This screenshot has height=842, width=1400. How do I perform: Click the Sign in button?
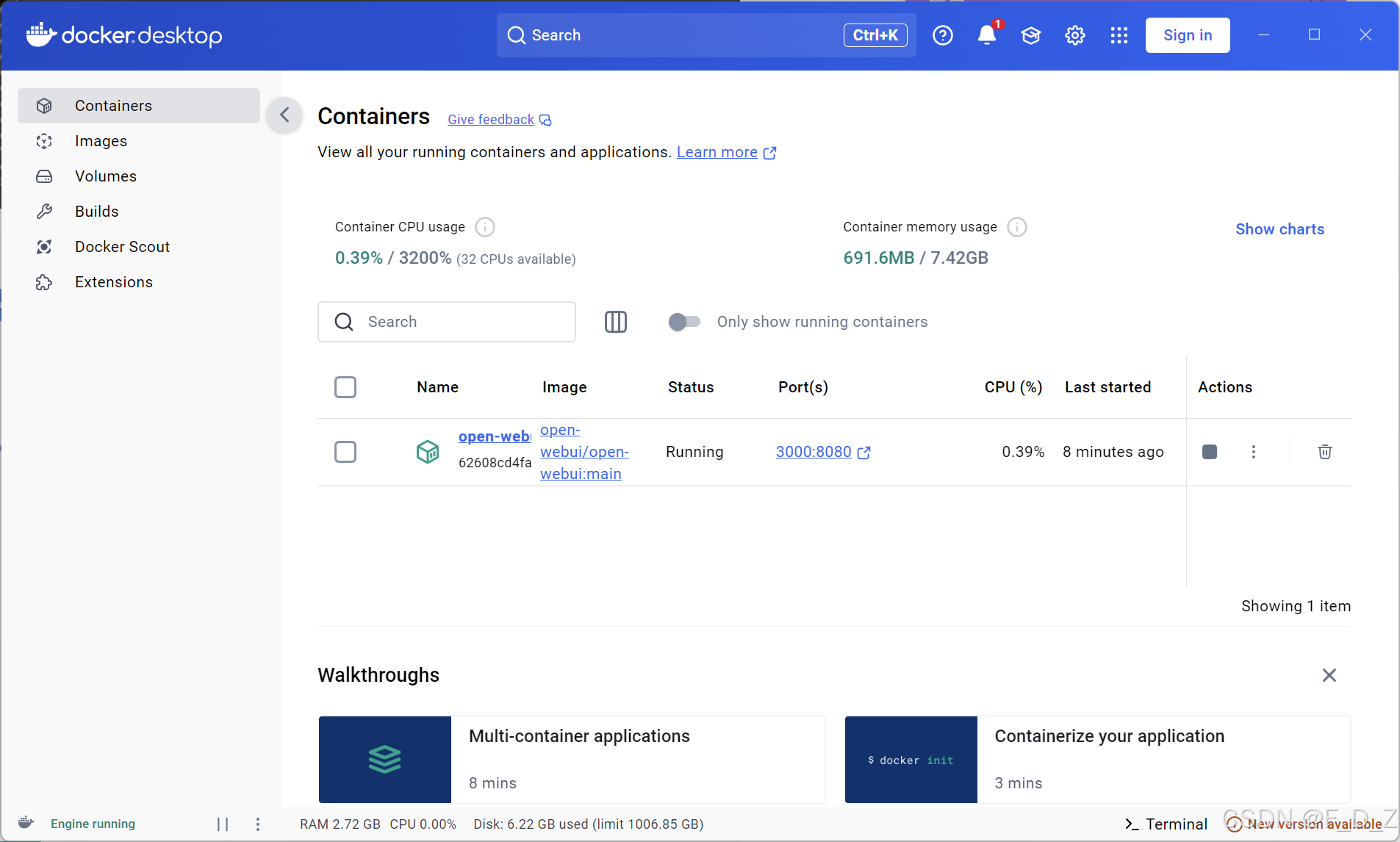coord(1188,35)
